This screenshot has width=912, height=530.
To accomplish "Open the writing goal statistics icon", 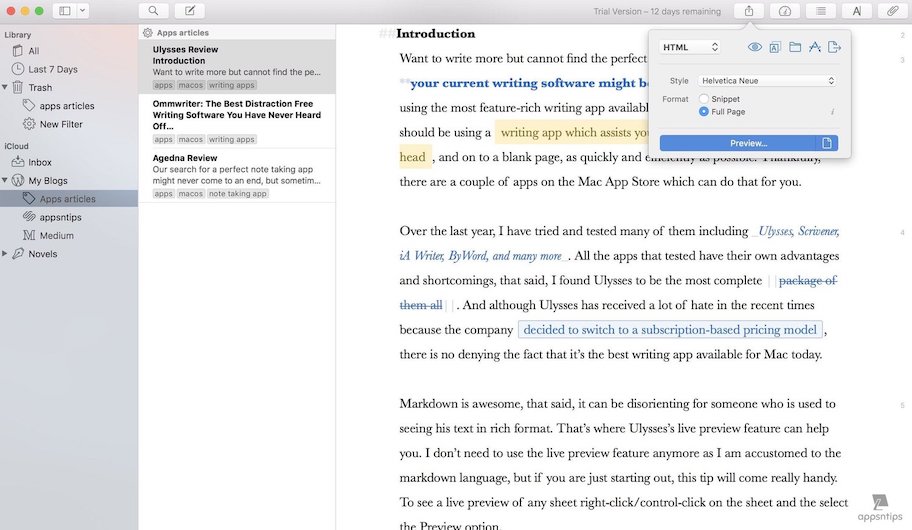I will click(x=785, y=11).
